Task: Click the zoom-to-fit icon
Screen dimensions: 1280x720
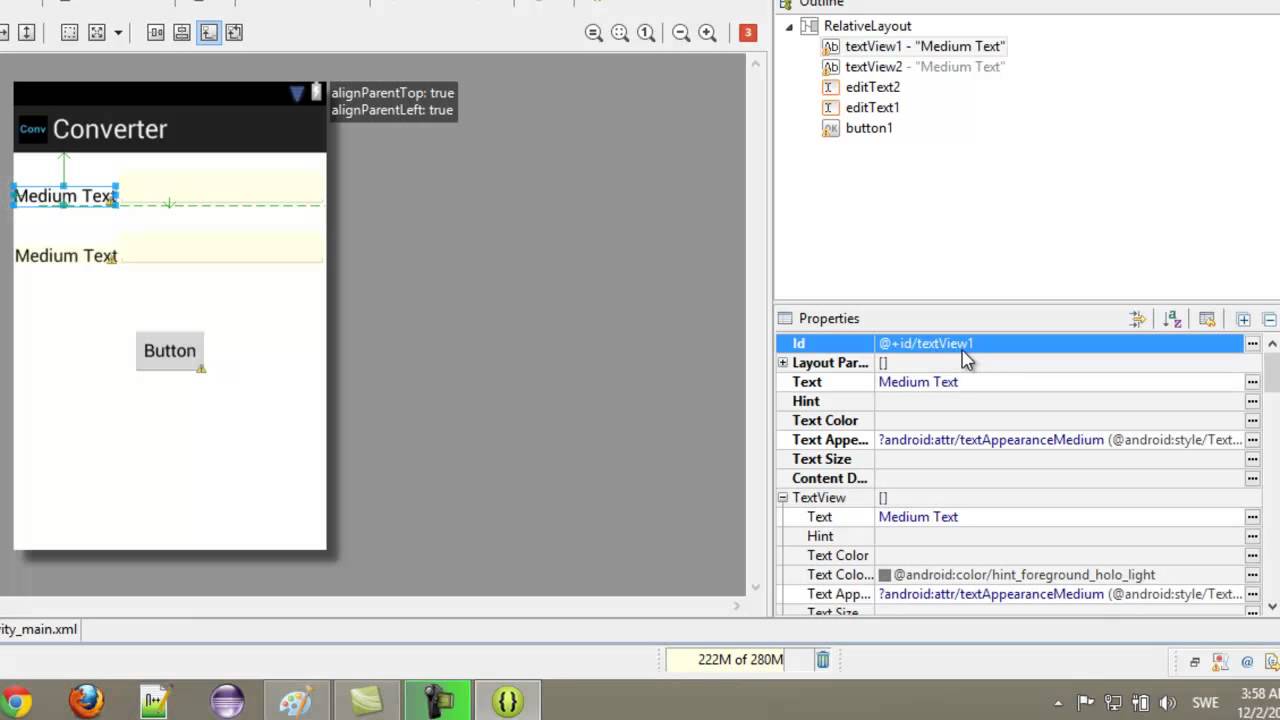Action: (x=620, y=33)
